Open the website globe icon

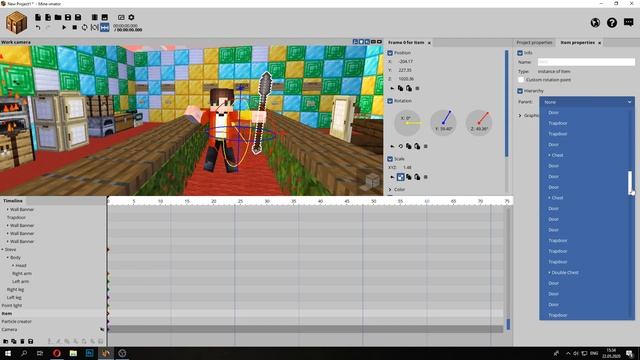pos(595,23)
